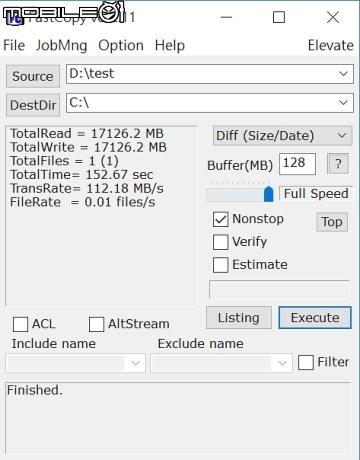The width and height of the screenshot is (360, 460).
Task: Click the FastCopy app icon in title bar
Action: coord(15,19)
